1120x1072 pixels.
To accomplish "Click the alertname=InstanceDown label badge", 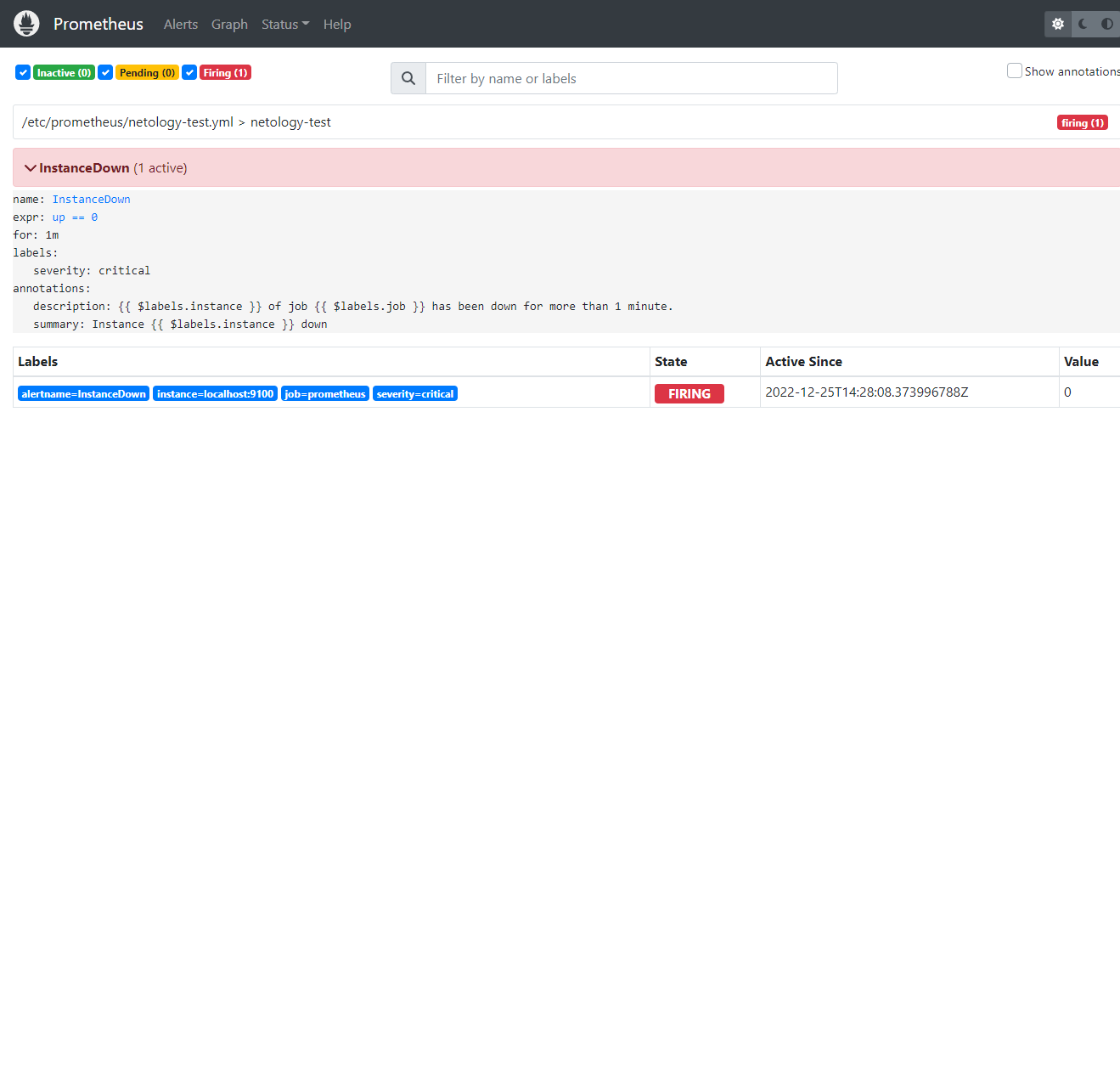I will coord(83,393).
